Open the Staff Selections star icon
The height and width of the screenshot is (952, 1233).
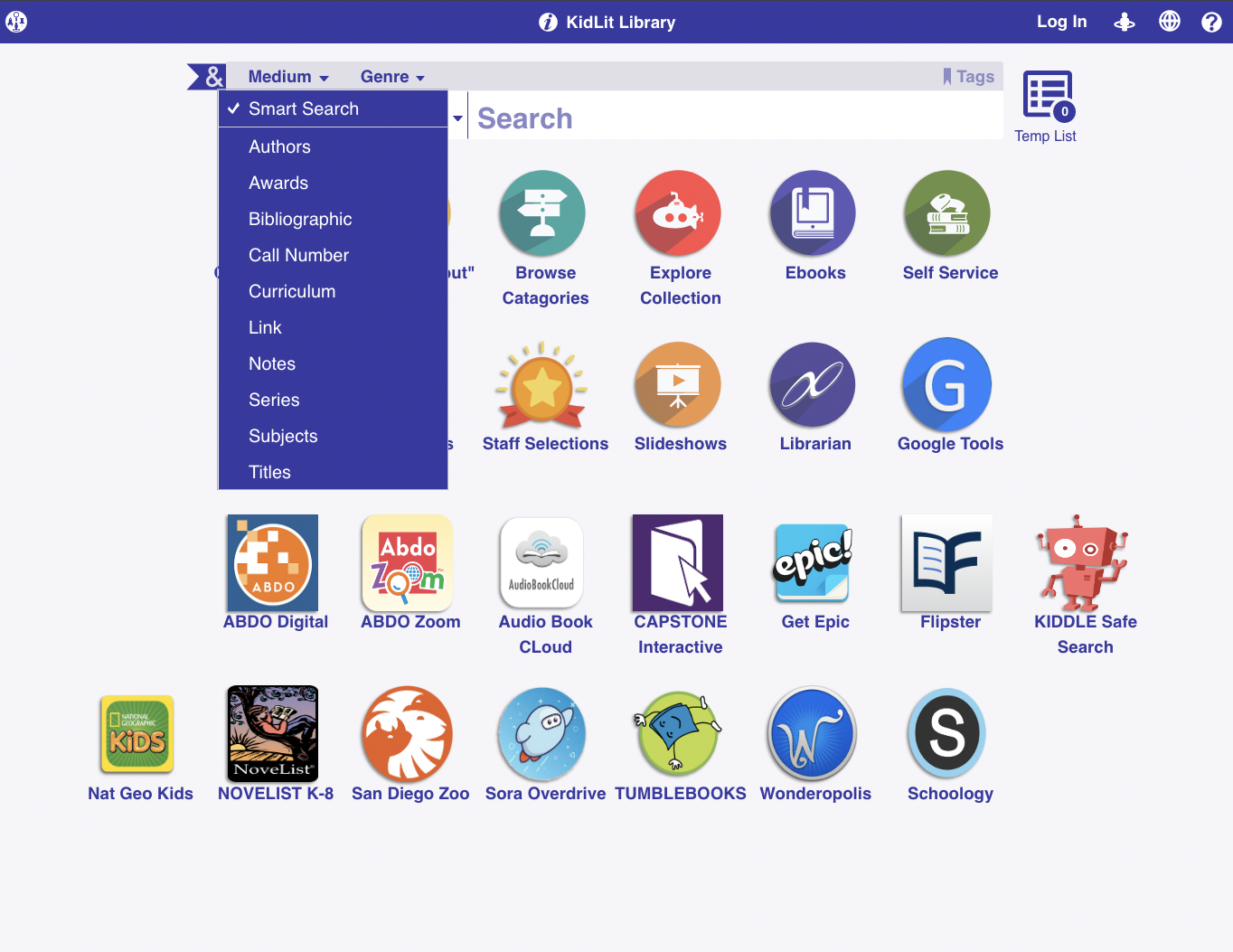click(x=541, y=384)
